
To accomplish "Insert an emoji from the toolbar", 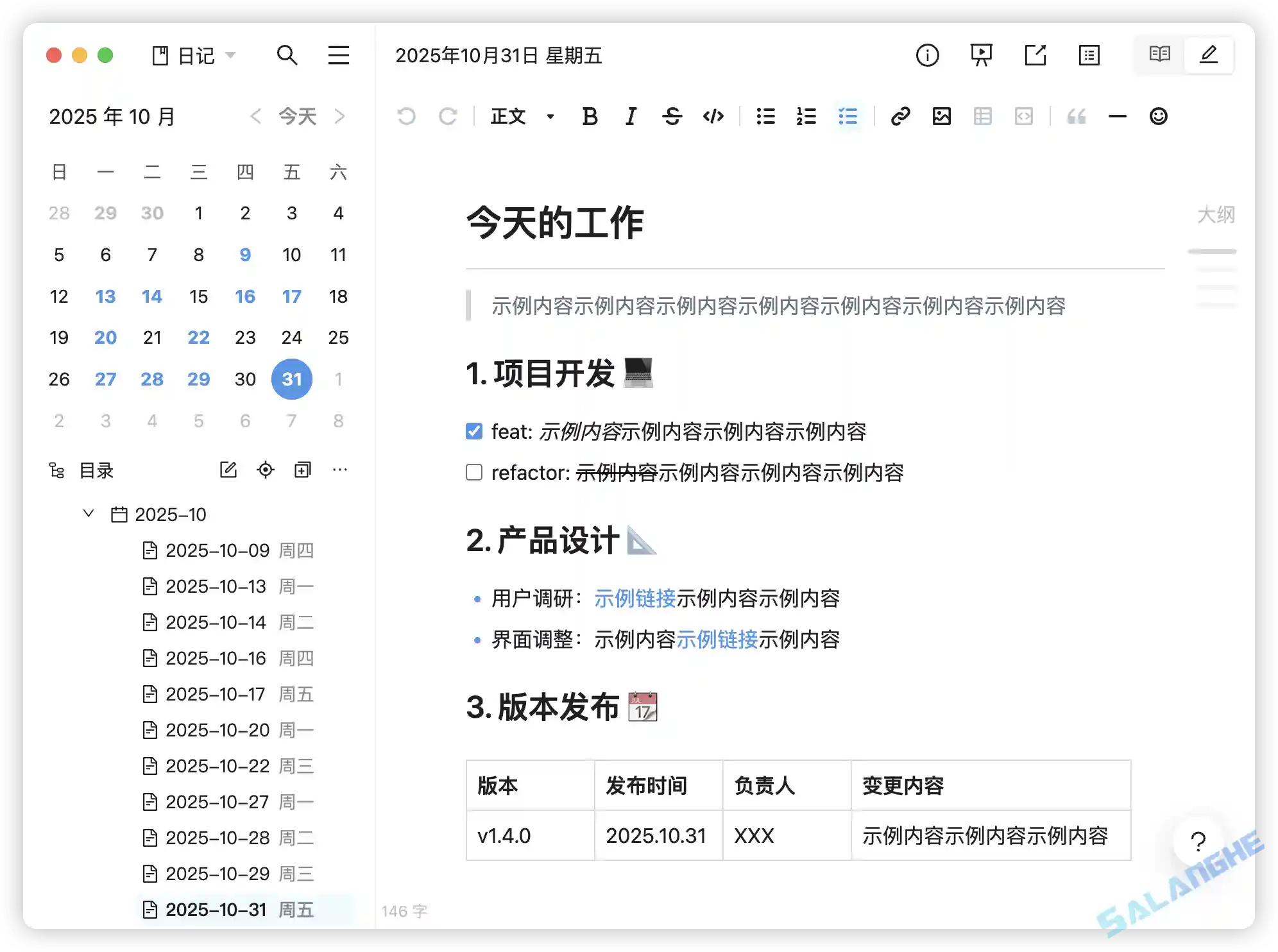I will tap(1157, 116).
